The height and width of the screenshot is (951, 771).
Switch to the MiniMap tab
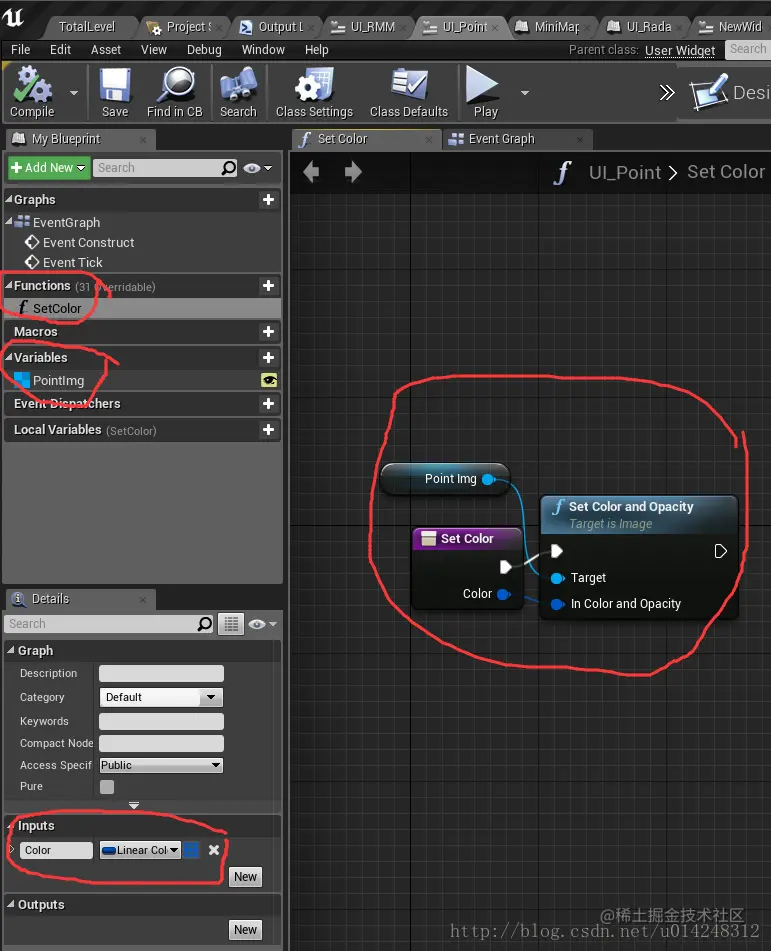tap(556, 27)
